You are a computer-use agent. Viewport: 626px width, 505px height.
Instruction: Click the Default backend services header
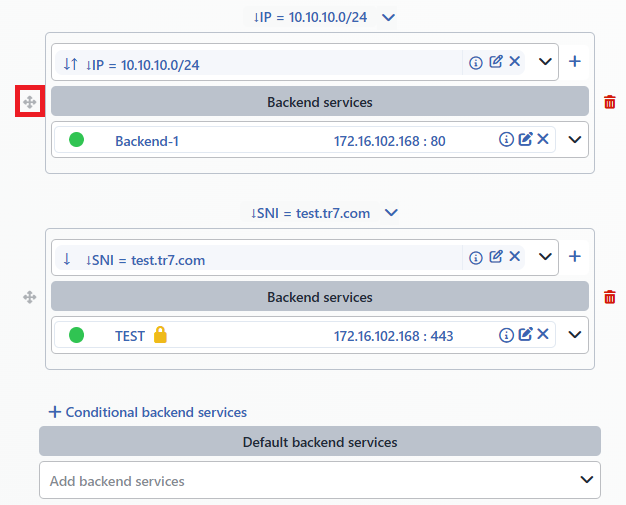click(x=320, y=442)
